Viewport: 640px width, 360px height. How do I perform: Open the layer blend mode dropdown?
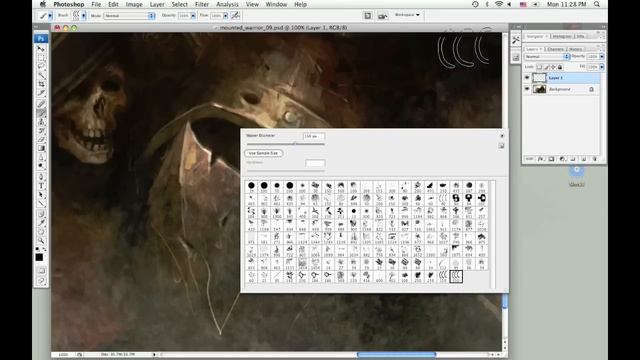coord(547,57)
